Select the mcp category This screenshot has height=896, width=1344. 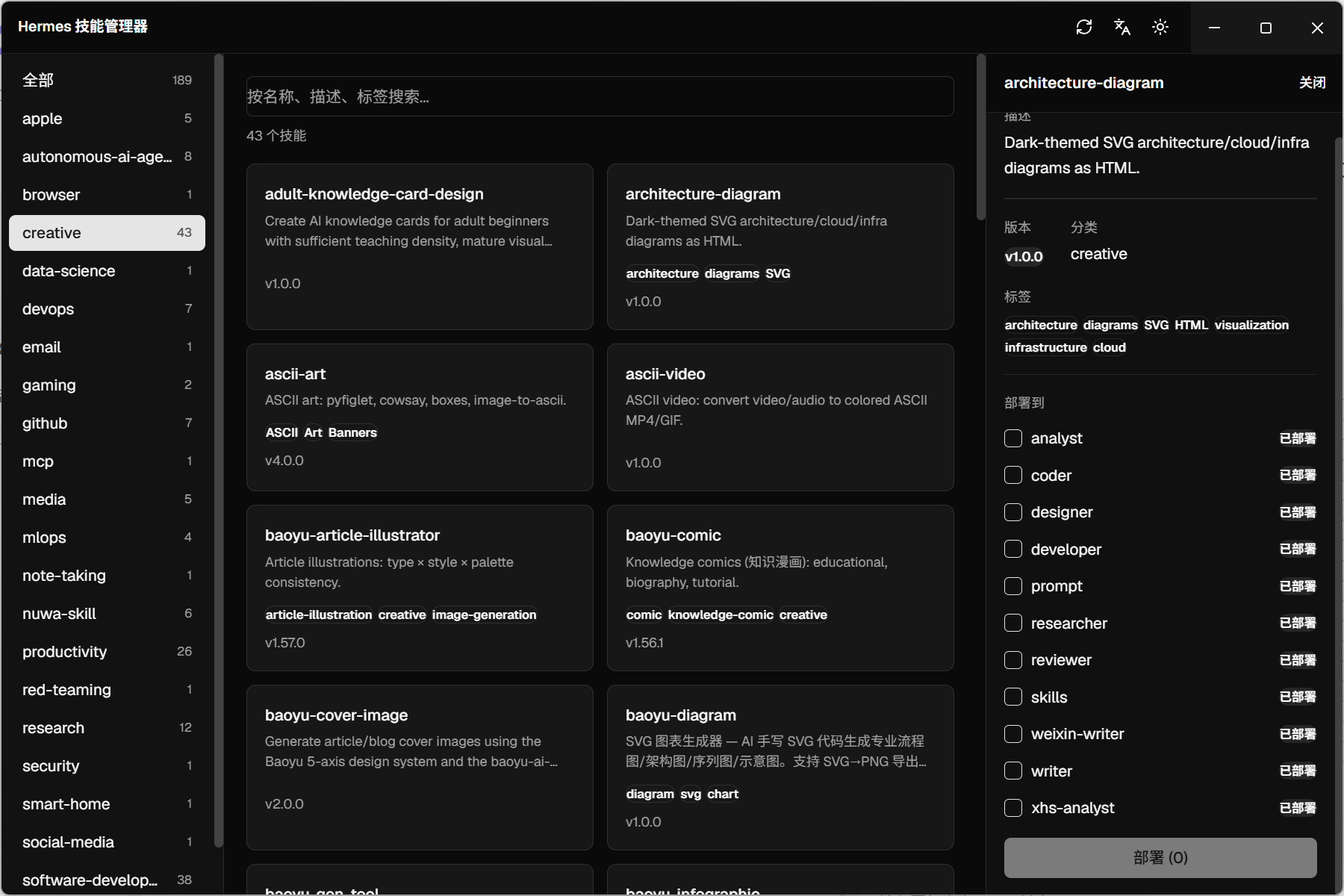point(107,461)
